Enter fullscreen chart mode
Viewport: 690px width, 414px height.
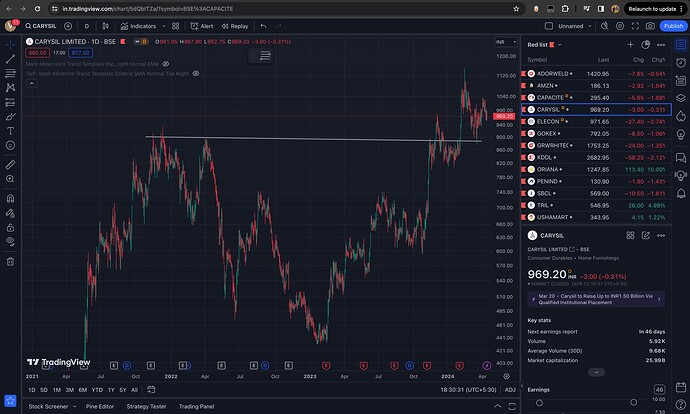click(x=634, y=25)
